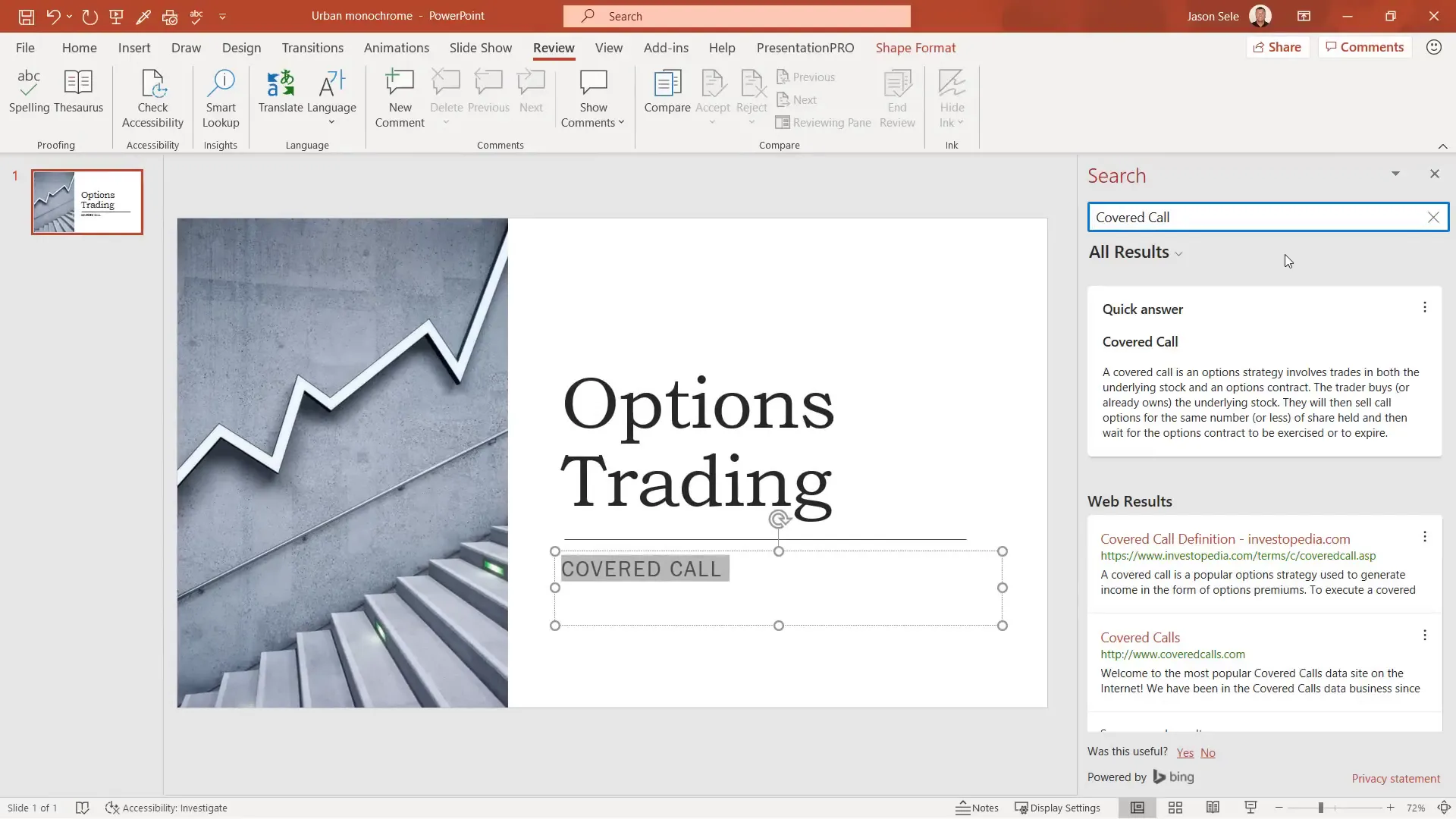Viewport: 1456px width, 819px height.
Task: Select slide 1 thumbnail
Action: coord(86,202)
